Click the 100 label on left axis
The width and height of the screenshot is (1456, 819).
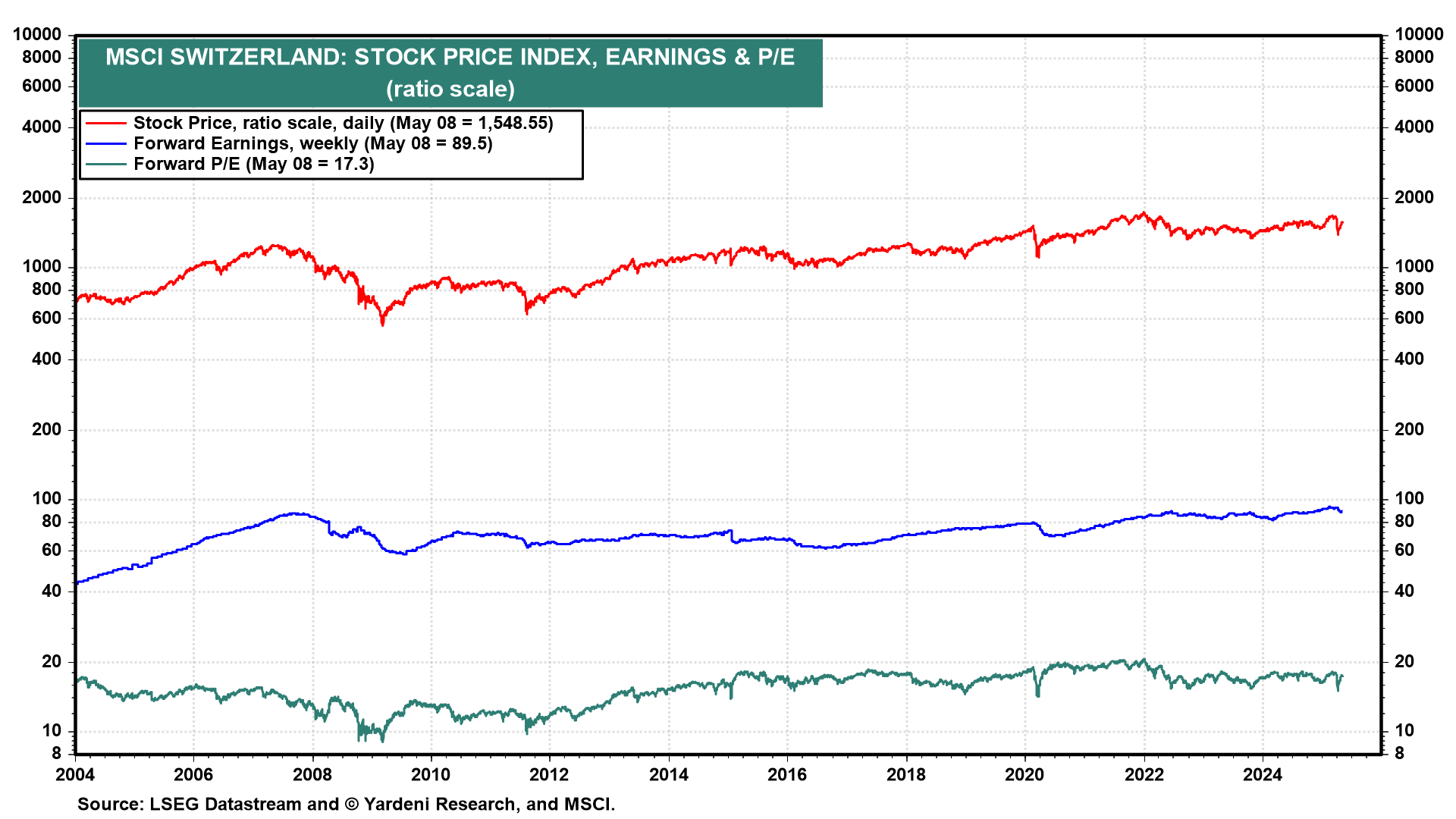click(46, 499)
